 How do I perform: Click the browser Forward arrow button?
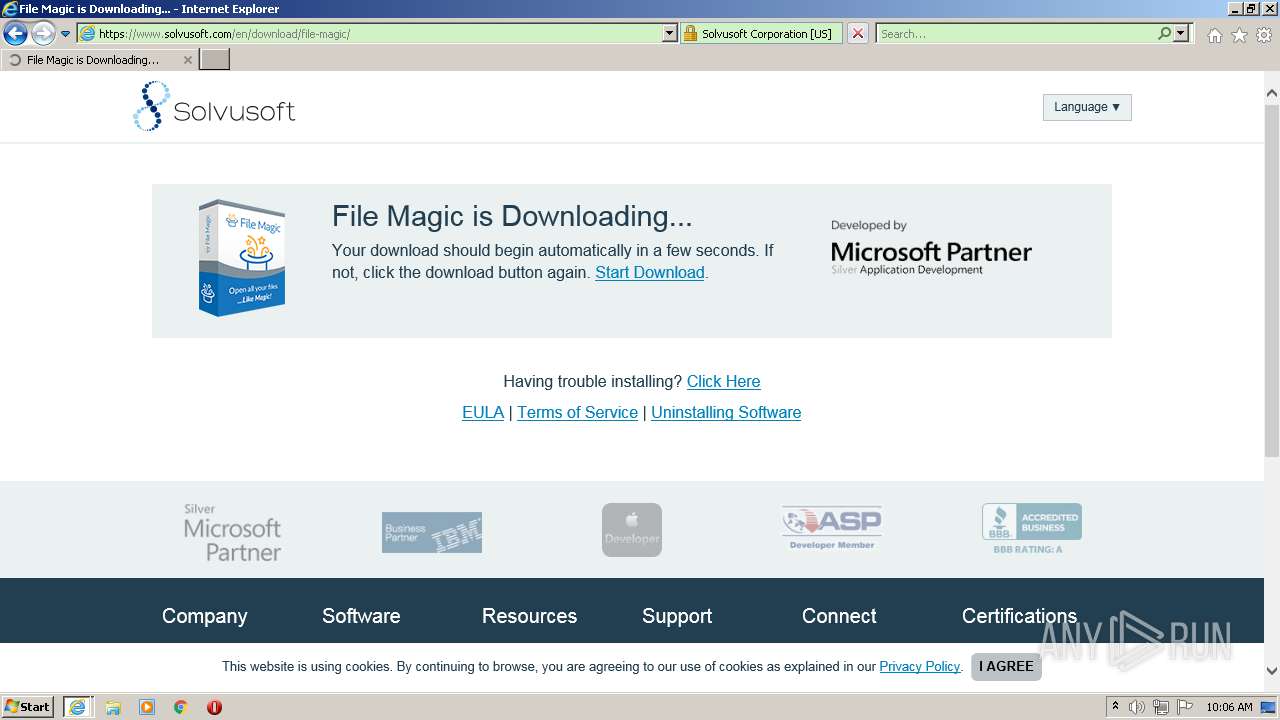tap(43, 34)
